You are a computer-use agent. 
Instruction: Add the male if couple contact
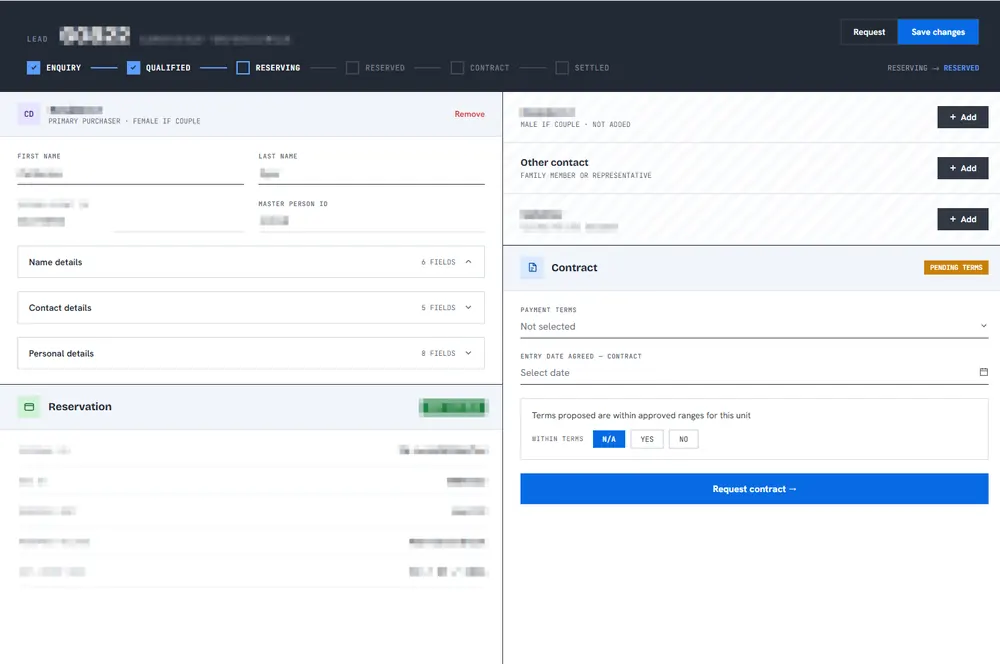962,117
